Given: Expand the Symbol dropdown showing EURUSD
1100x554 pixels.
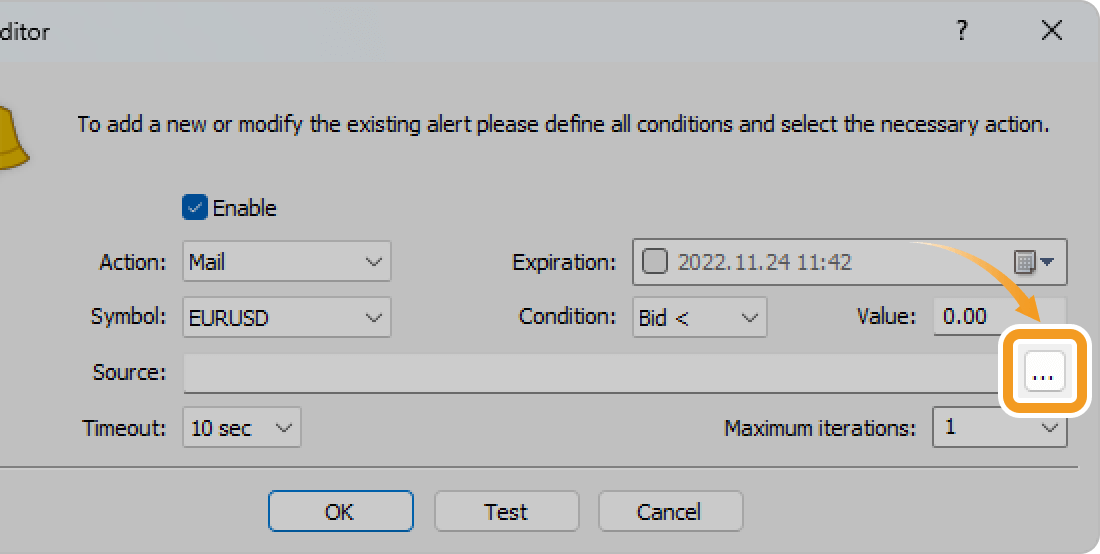Looking at the screenshot, I should tap(287, 318).
